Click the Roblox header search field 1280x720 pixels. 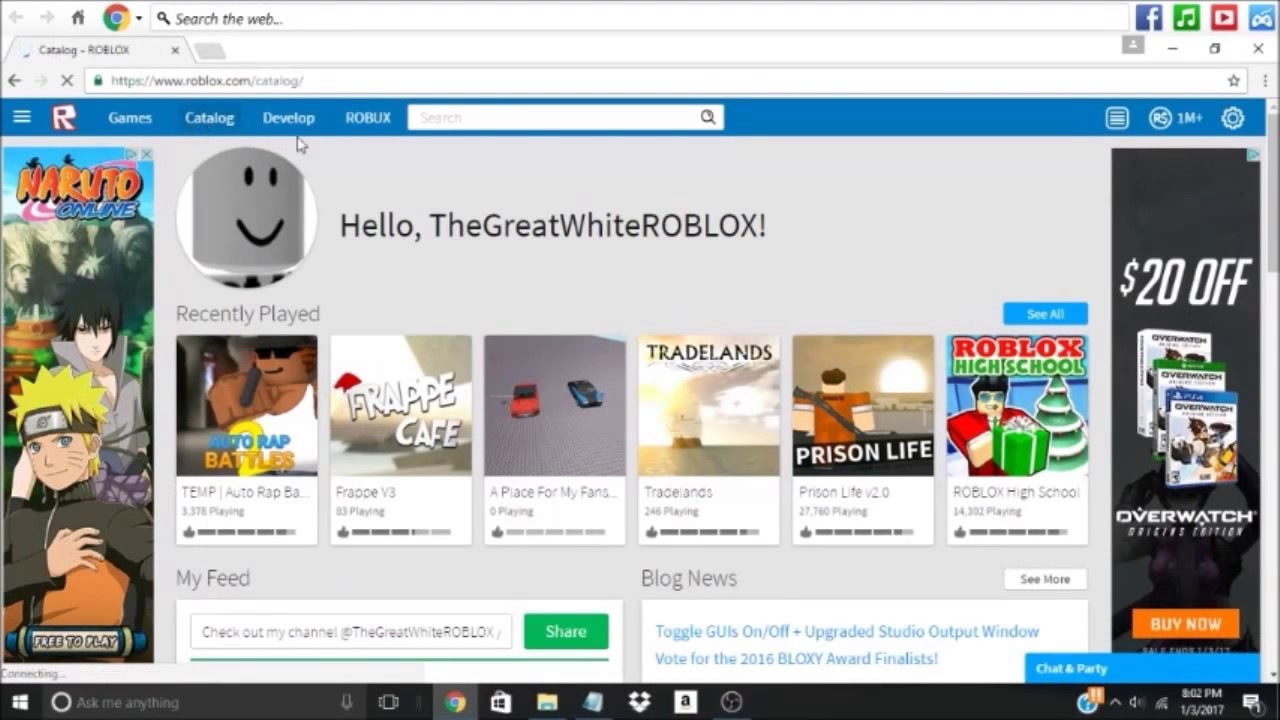(x=565, y=117)
